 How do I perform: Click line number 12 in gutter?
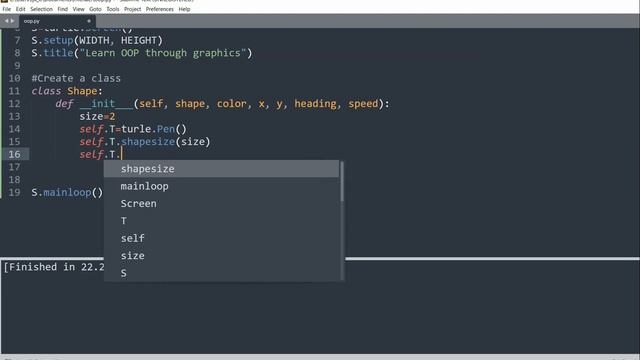tap(14, 104)
